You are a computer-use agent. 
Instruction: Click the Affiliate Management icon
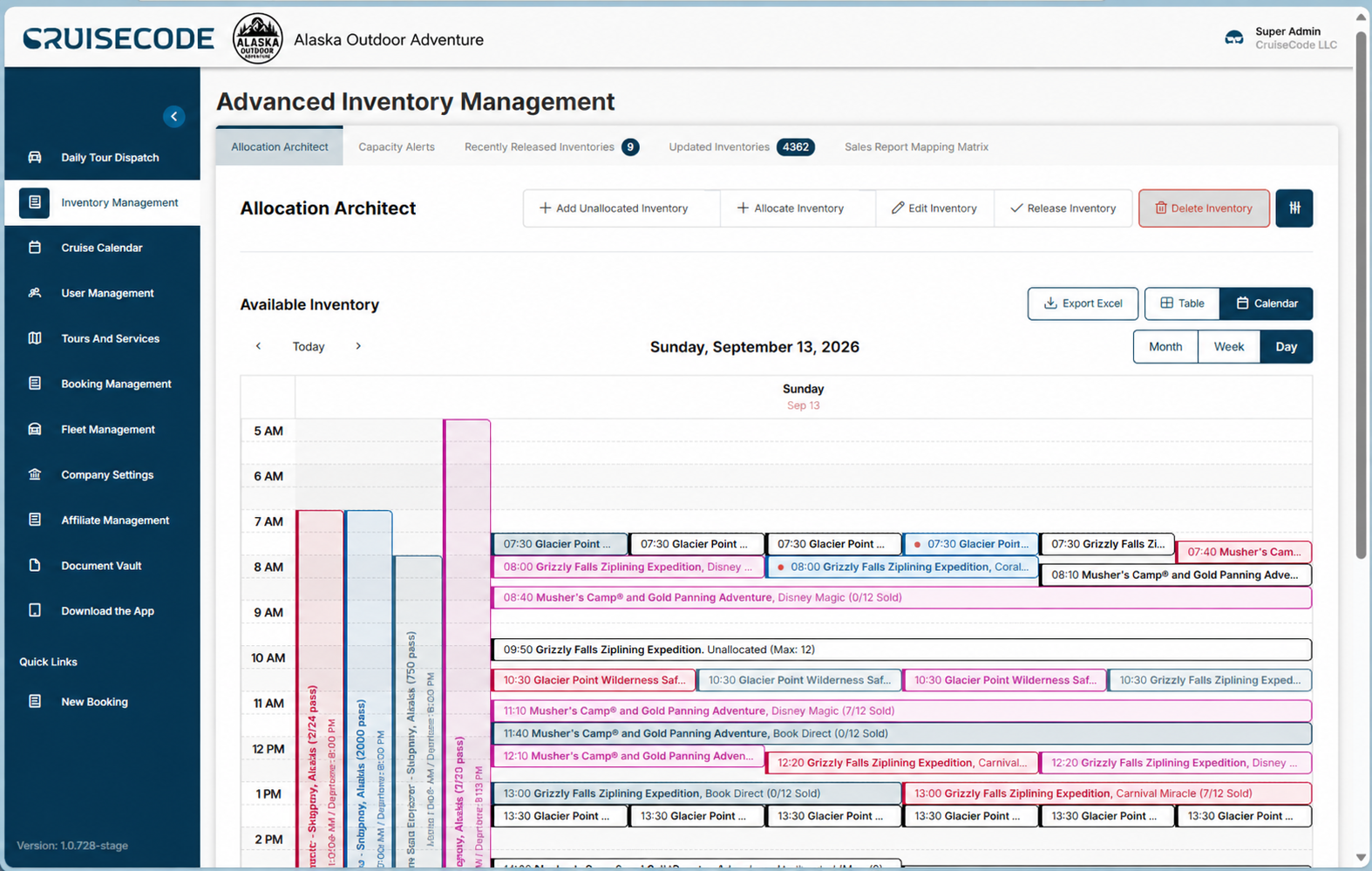click(x=35, y=520)
